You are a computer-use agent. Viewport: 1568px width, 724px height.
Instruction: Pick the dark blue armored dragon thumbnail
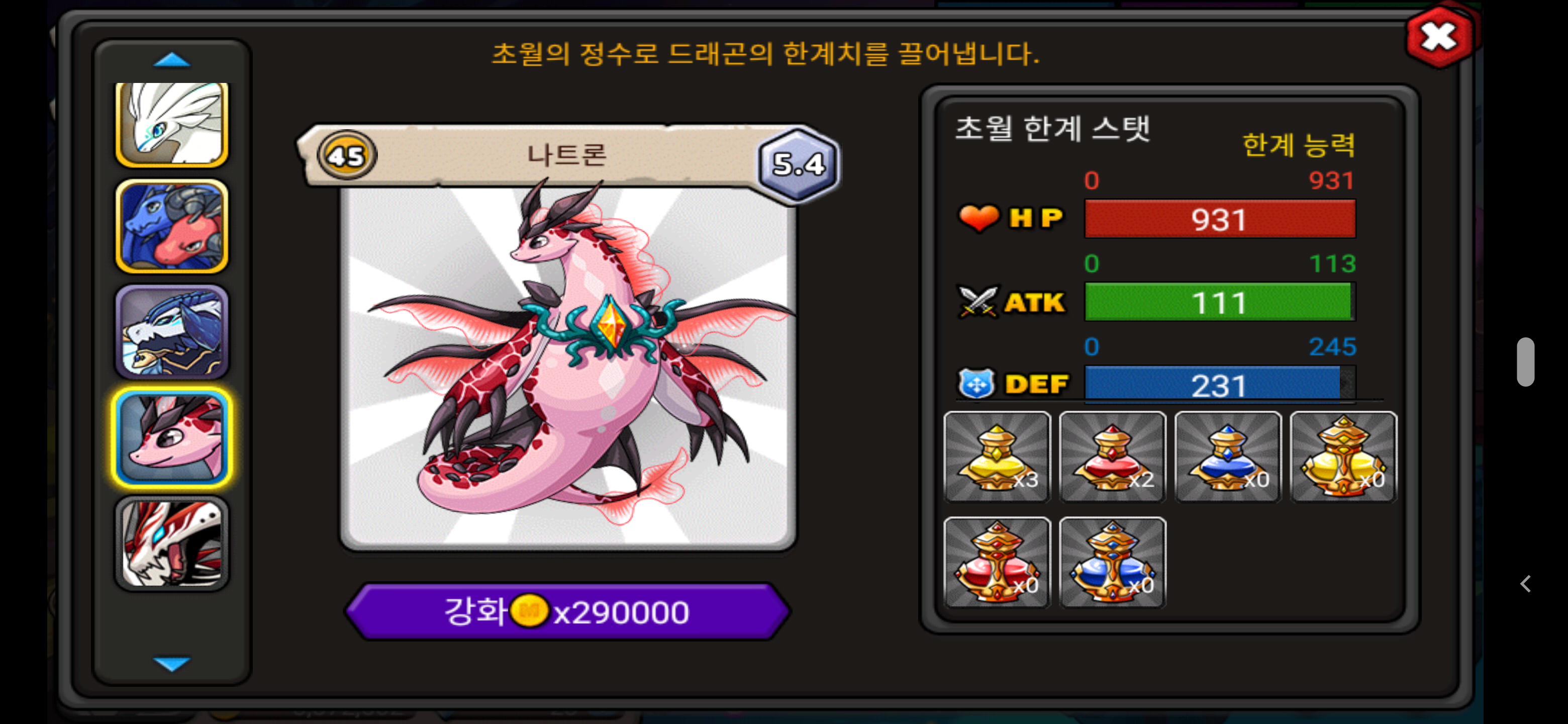click(172, 332)
